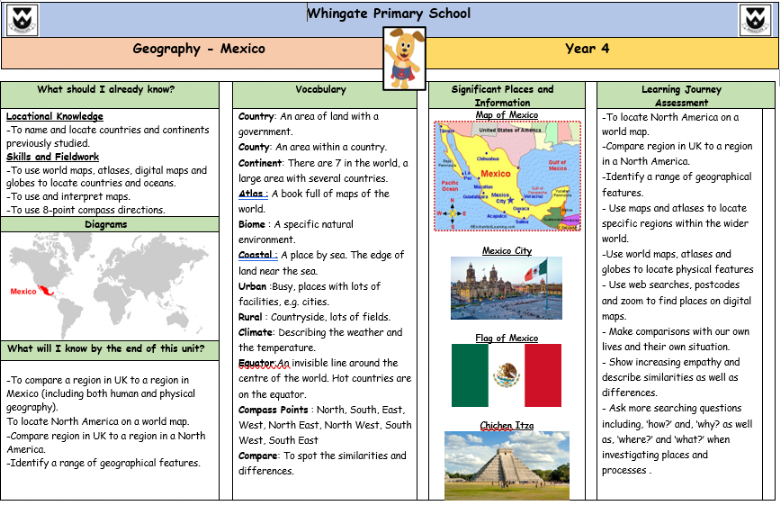
Task: Click the eagle emblem on the Mexican flag
Action: click(x=506, y=375)
